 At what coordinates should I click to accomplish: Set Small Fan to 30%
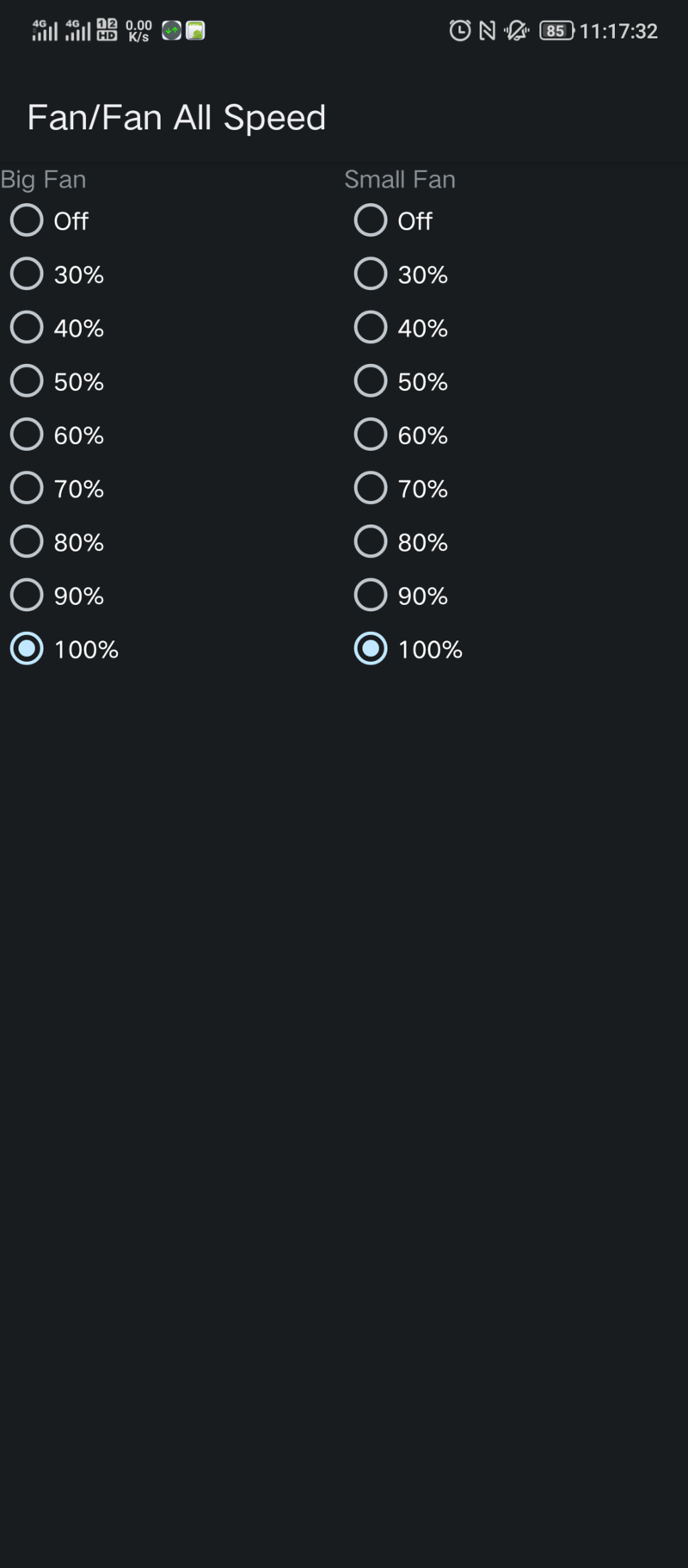[371, 274]
